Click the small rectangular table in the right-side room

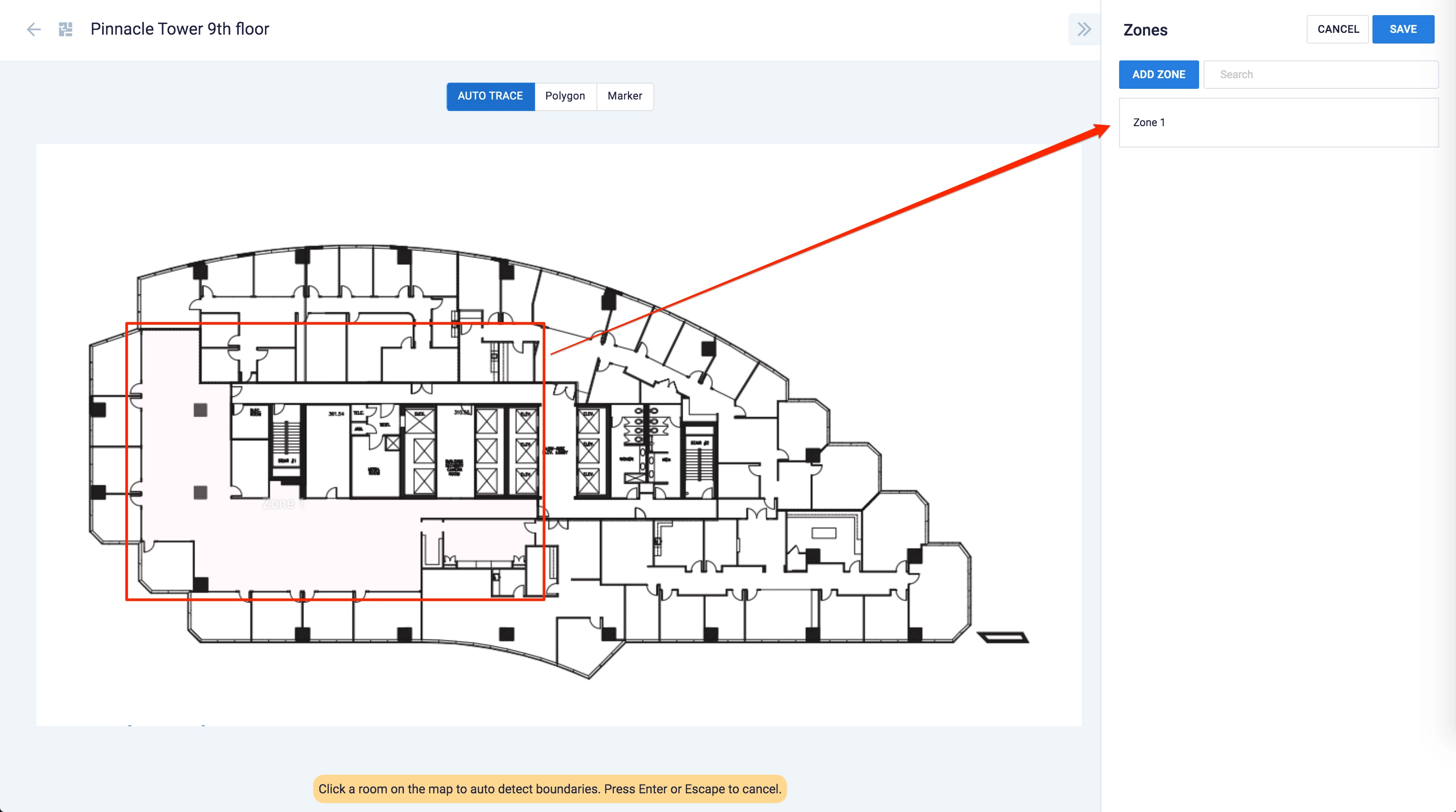pos(824,533)
